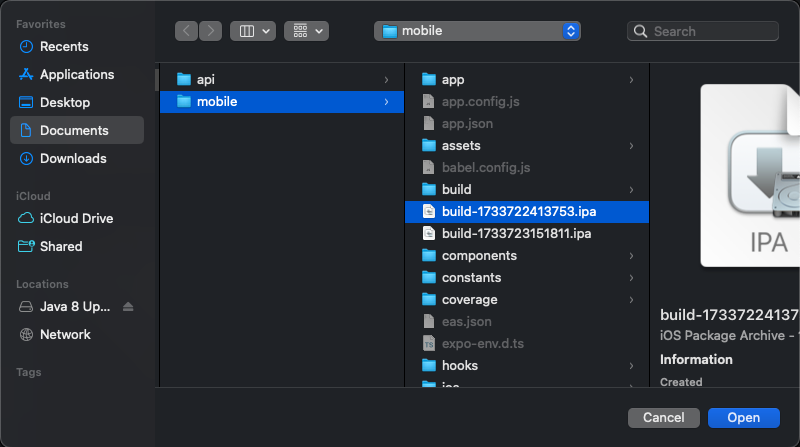Select the Downloads arrow icon
This screenshot has width=800, height=447.
(26, 159)
